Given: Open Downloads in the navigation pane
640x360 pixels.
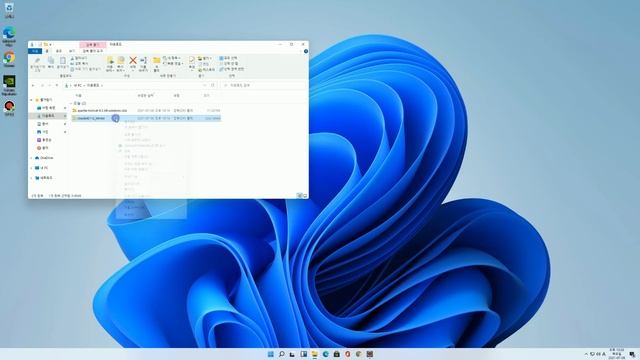Looking at the screenshot, I should click(48, 116).
